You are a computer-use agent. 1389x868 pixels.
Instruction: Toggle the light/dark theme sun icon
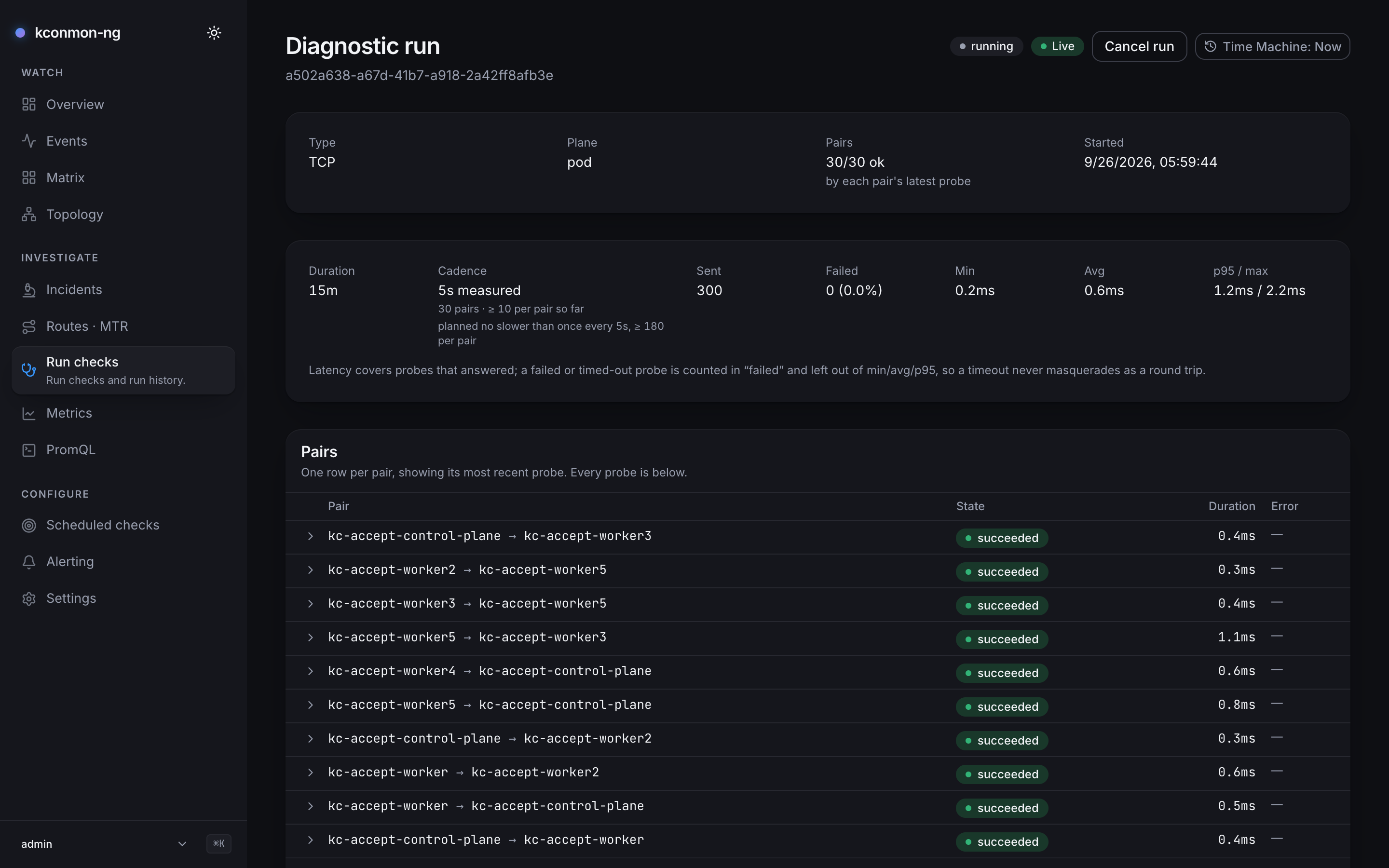pos(214,33)
